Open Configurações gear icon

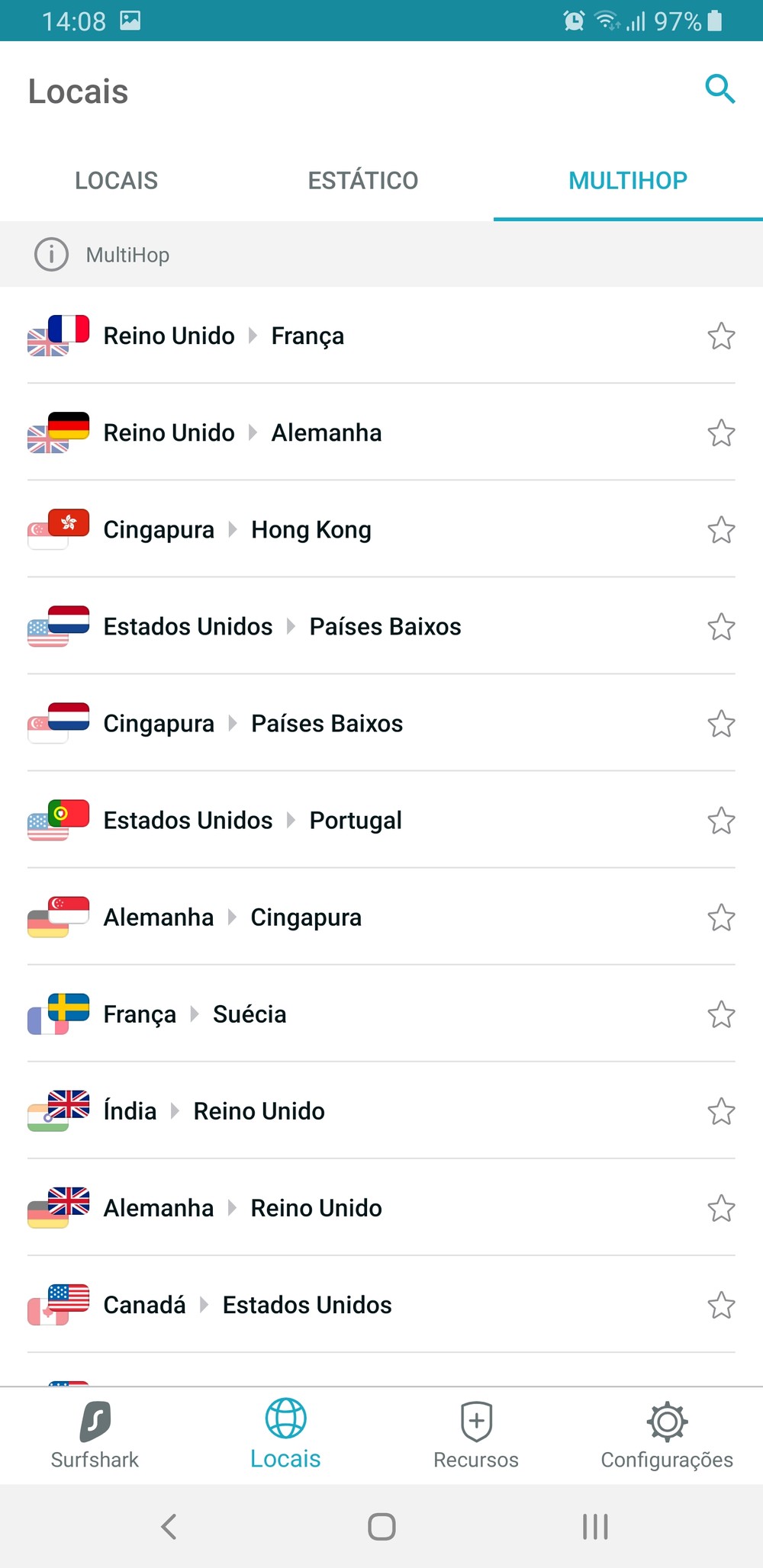(667, 1422)
